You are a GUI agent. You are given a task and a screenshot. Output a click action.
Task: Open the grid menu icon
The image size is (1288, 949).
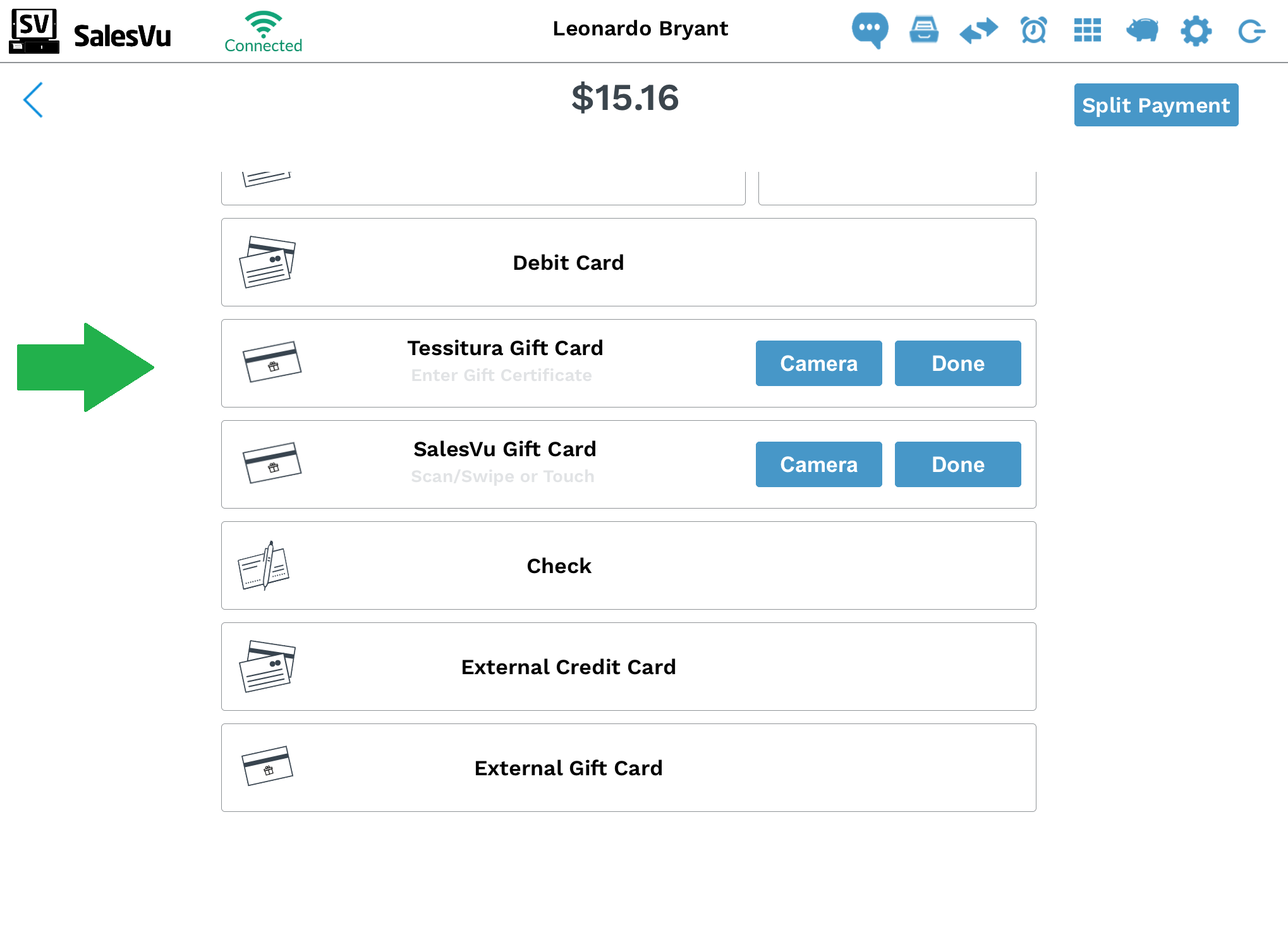(1088, 30)
